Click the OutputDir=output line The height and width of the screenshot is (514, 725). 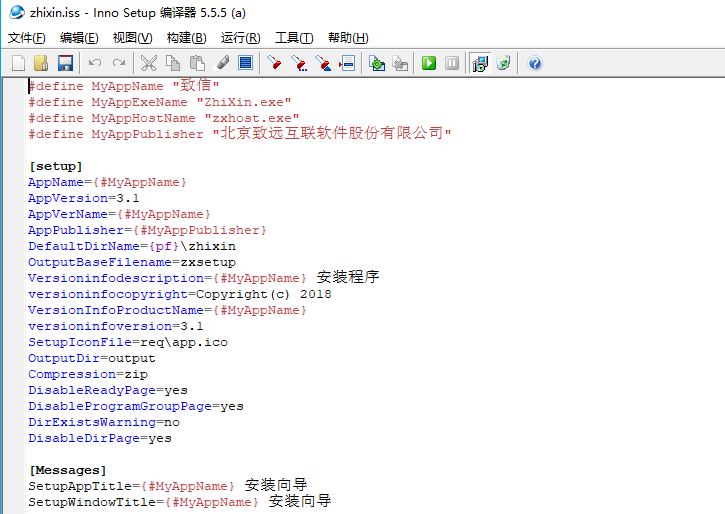click(x=92, y=358)
